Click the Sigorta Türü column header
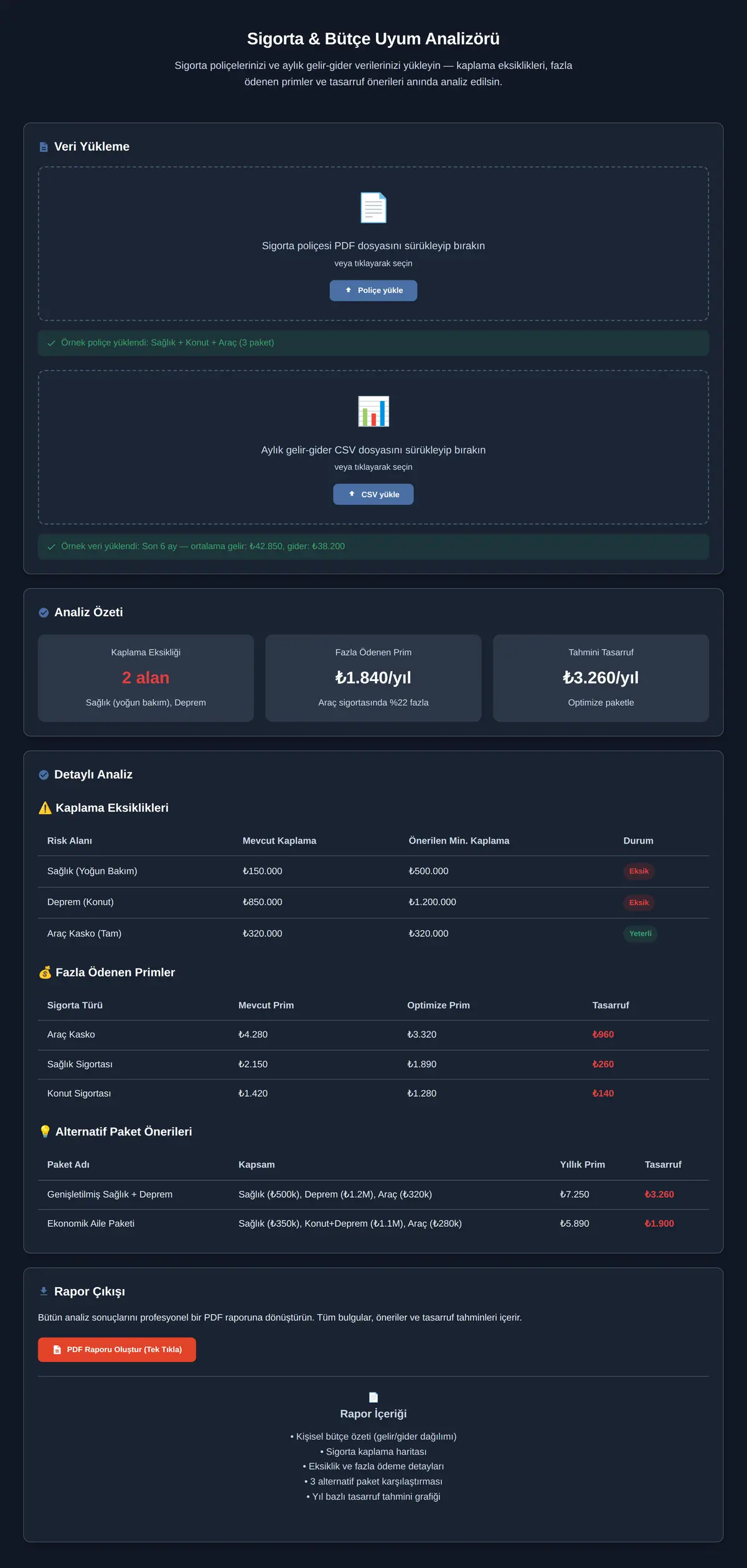747x1568 pixels. pos(75,1005)
